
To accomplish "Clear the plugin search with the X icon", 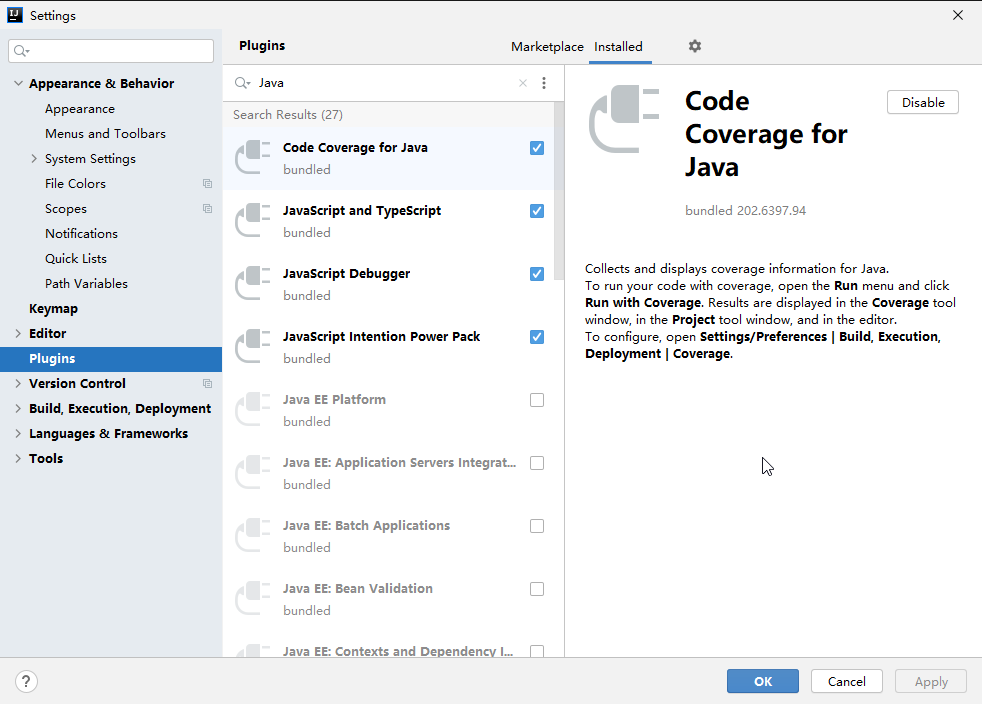I will click(x=521, y=82).
